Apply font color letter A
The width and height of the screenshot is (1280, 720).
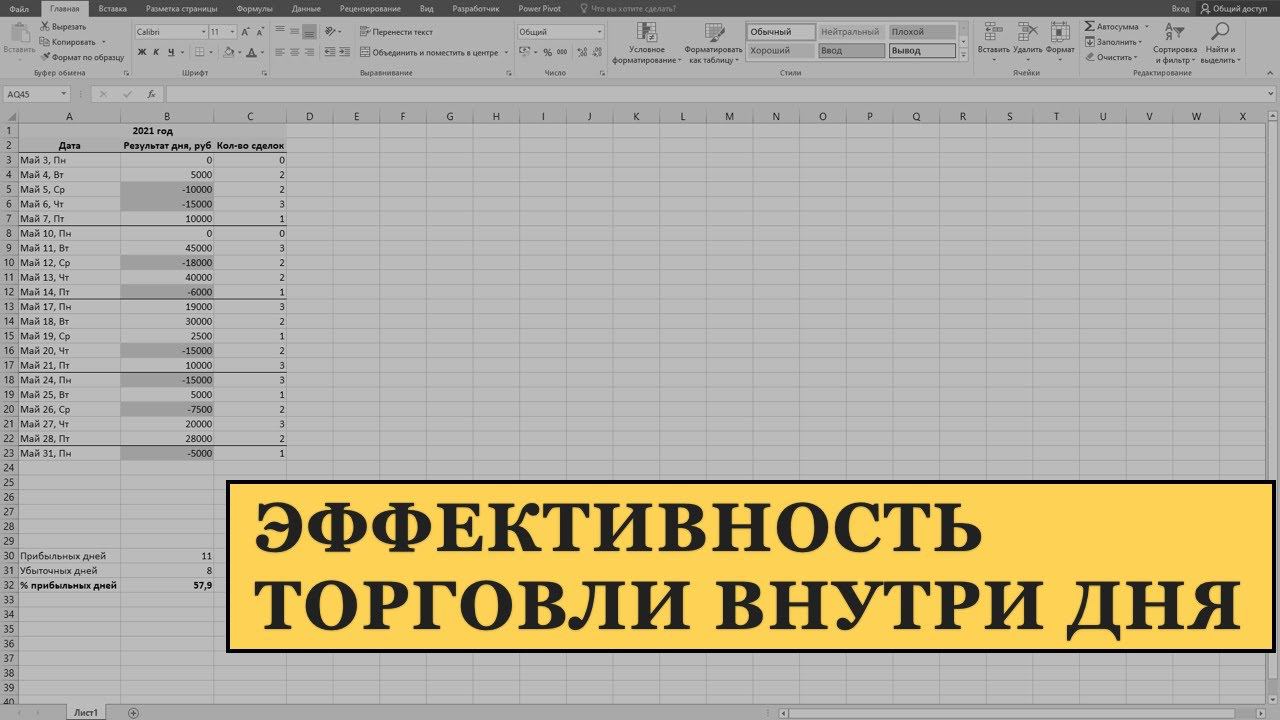[x=249, y=51]
